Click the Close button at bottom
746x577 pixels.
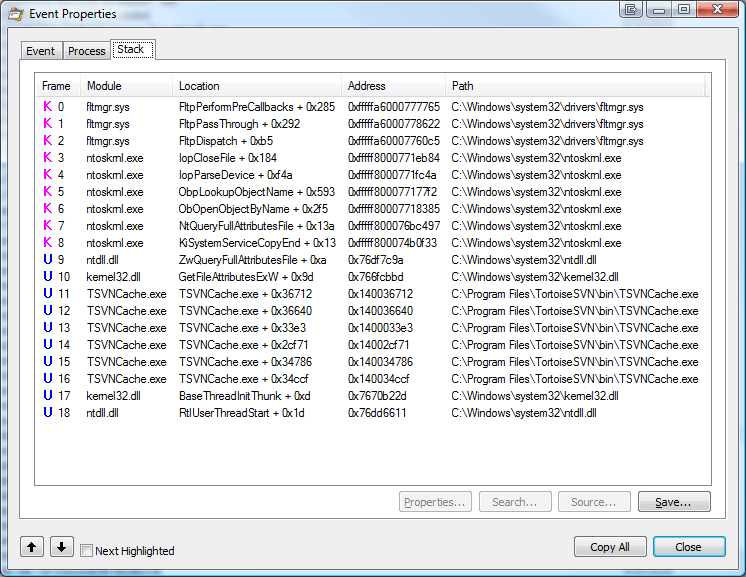689,547
